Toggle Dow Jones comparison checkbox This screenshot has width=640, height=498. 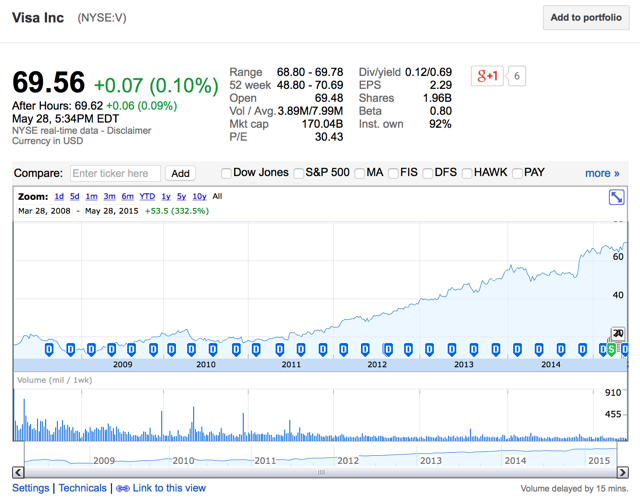(226, 173)
